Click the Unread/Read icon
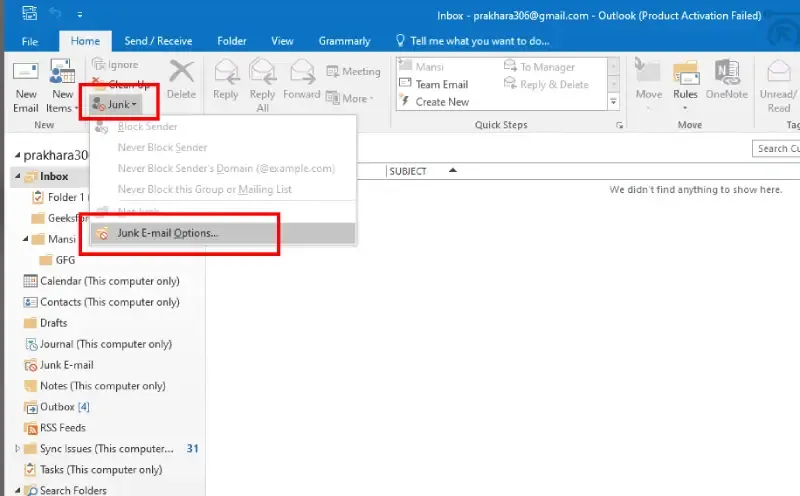The image size is (800, 496). [779, 71]
